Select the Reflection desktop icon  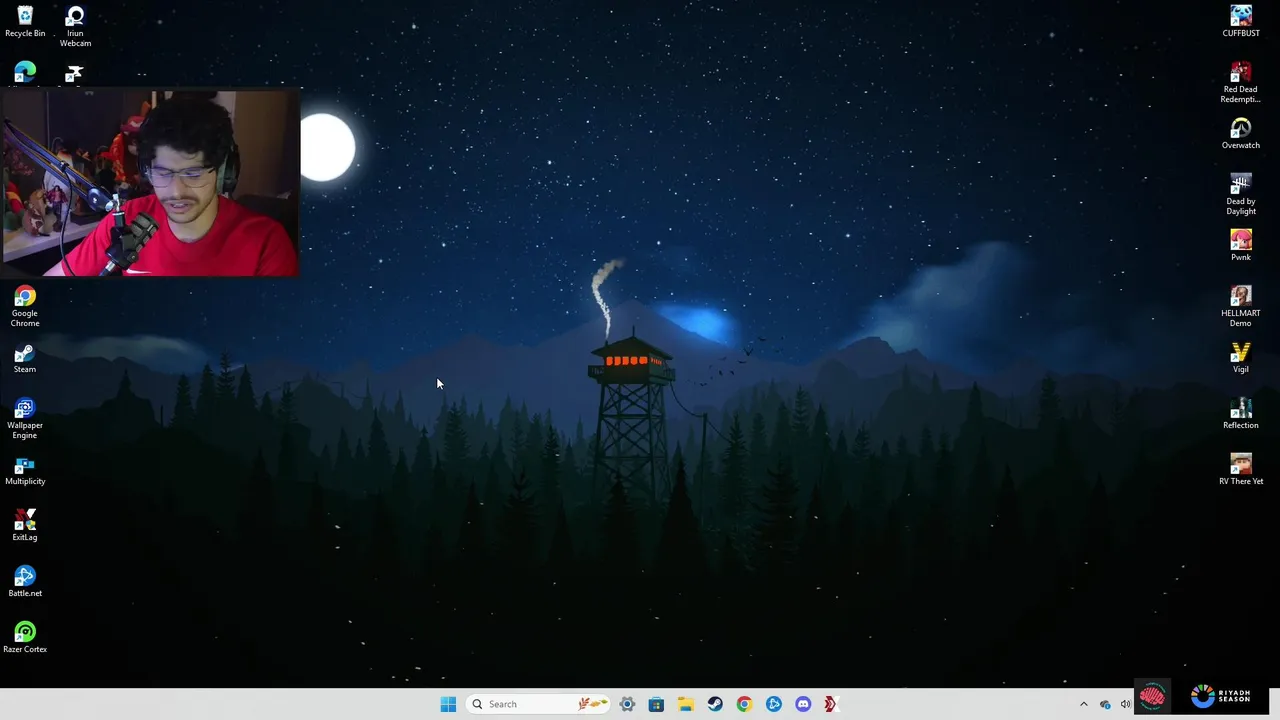coord(1241,414)
